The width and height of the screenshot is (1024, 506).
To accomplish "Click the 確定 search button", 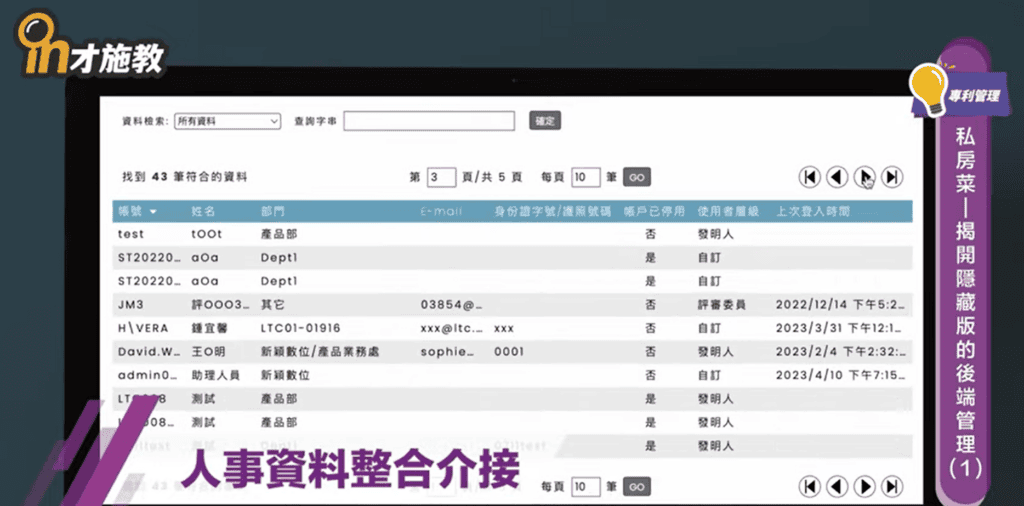I will click(545, 121).
